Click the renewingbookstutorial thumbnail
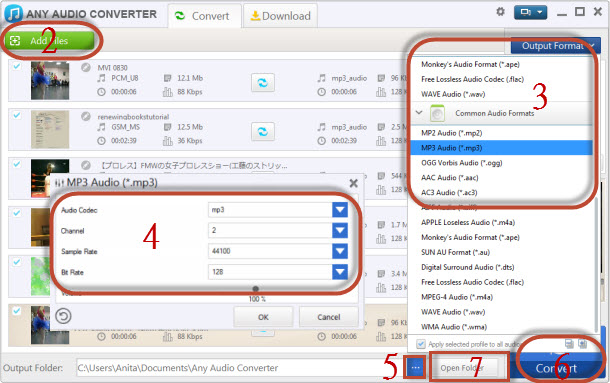This screenshot has width=610, height=383. [50, 129]
